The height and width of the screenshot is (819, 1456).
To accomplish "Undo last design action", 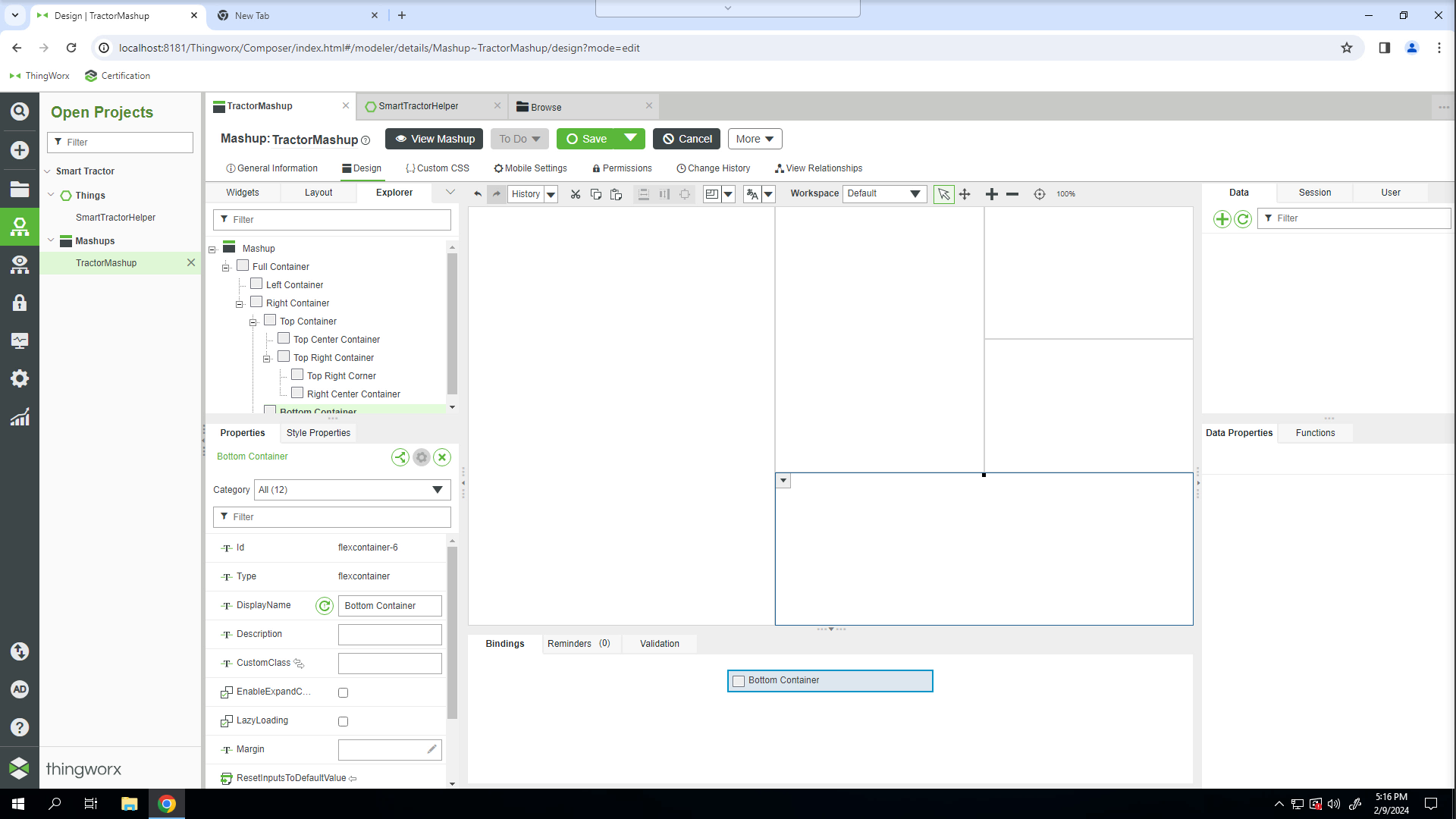I will click(x=477, y=194).
